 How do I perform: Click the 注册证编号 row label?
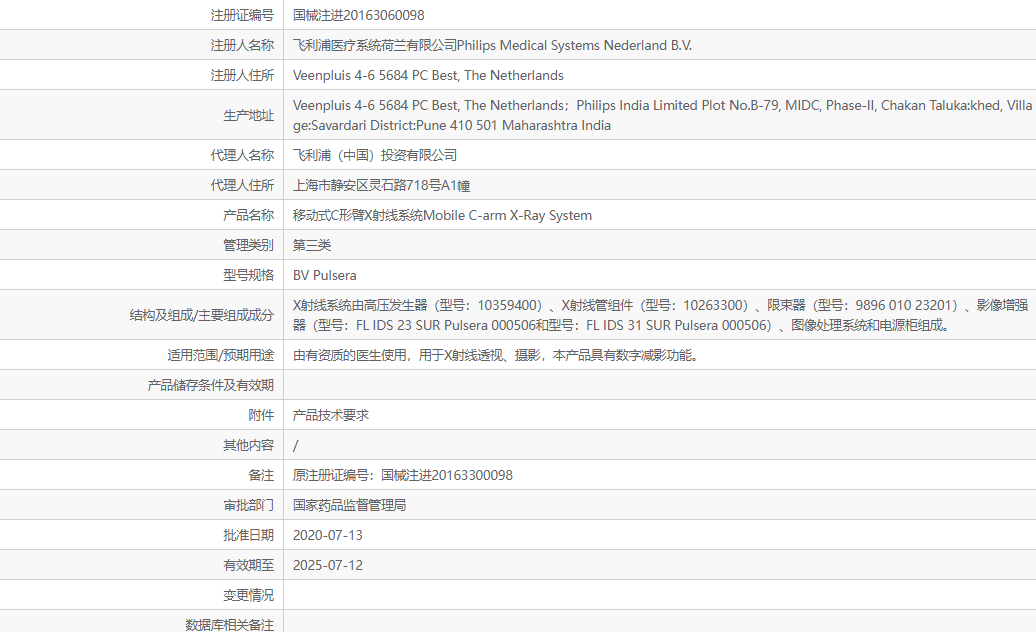click(242, 15)
